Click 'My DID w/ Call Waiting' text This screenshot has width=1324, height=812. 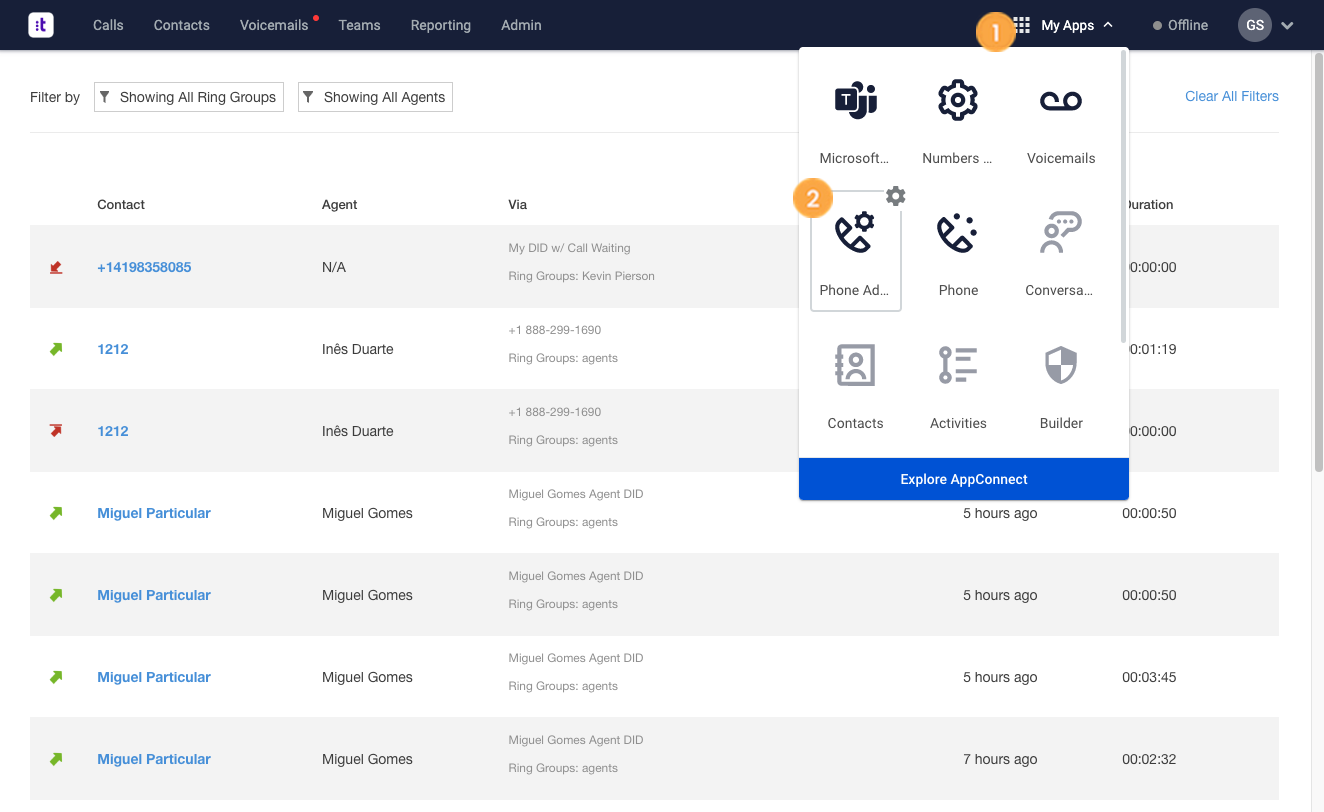pos(569,248)
